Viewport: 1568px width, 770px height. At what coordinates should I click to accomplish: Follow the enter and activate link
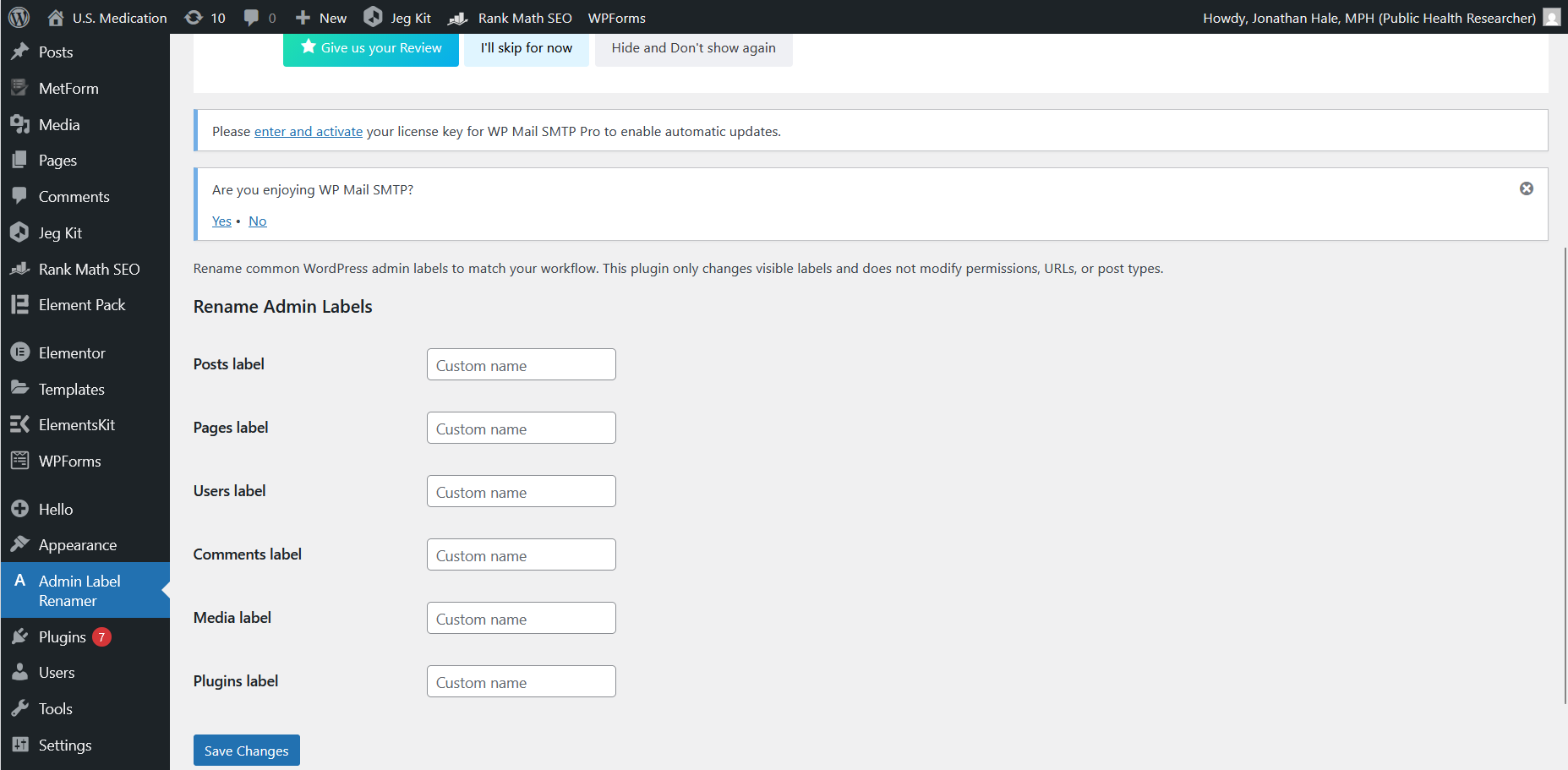tap(308, 131)
